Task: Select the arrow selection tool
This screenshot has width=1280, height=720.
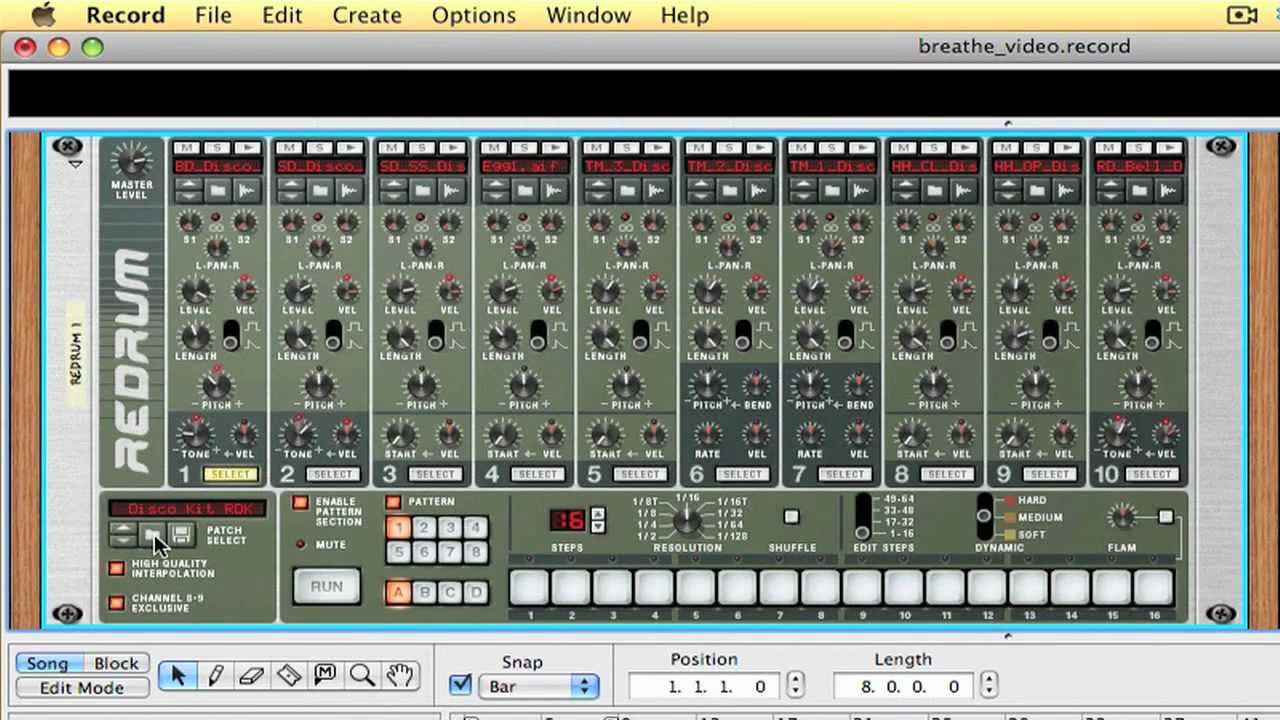Action: (178, 676)
